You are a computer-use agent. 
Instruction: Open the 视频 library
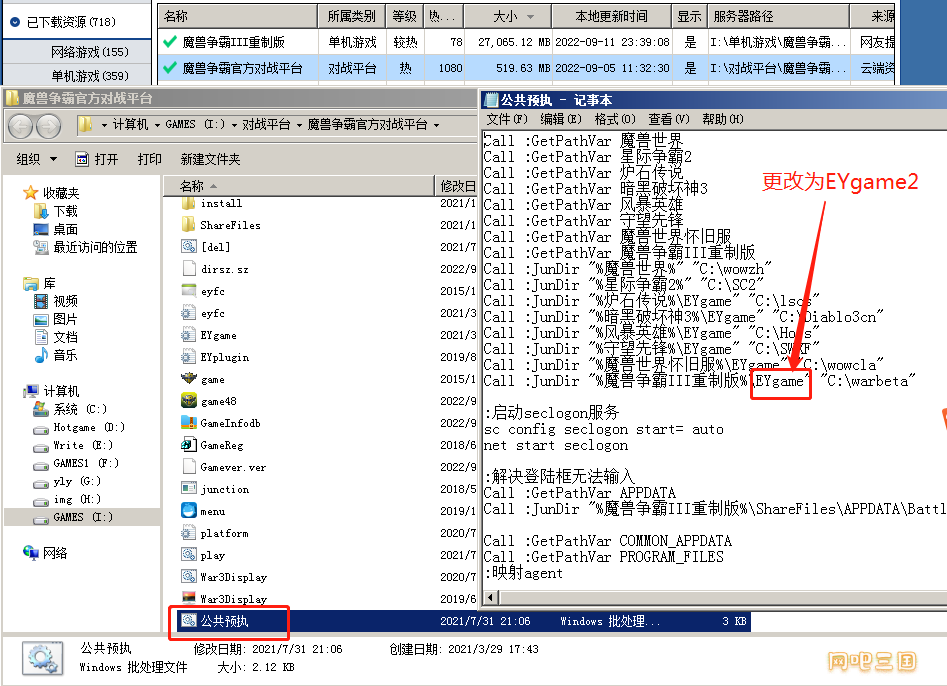(x=56, y=301)
